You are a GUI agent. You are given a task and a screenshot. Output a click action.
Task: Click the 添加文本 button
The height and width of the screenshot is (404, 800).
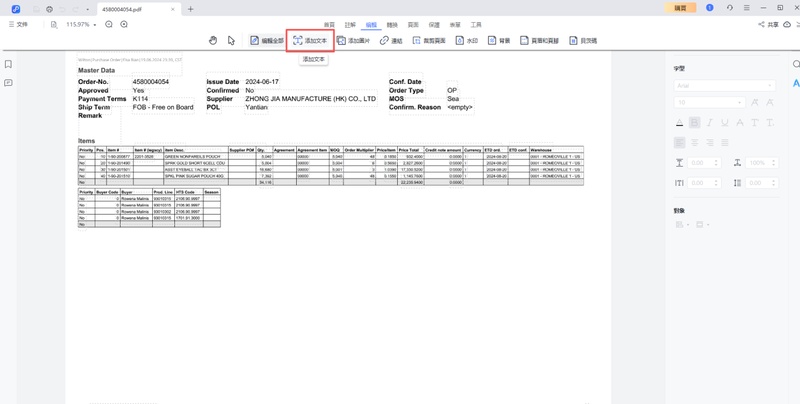[310, 41]
